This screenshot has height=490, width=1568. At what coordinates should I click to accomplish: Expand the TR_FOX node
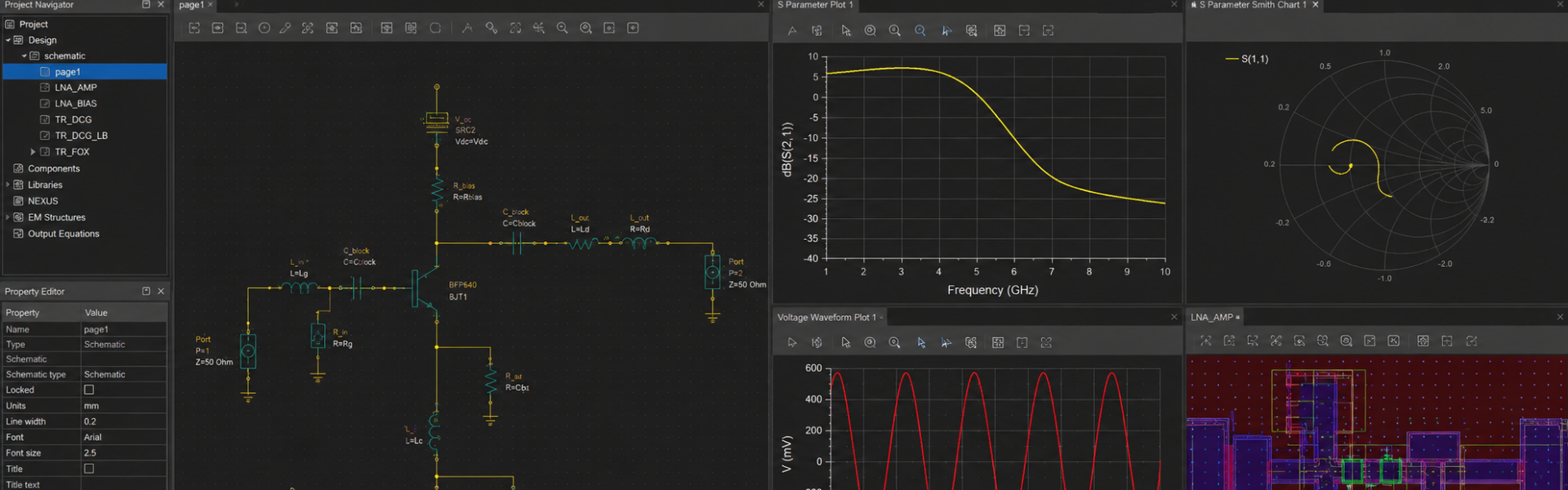33,152
